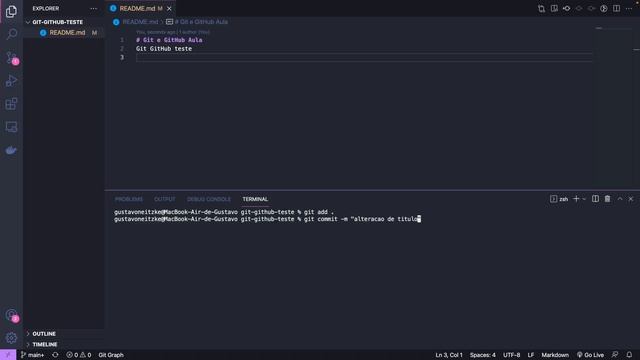The width and height of the screenshot is (640, 360).
Task: Open the Explorer view in activity bar
Action: [x=11, y=11]
